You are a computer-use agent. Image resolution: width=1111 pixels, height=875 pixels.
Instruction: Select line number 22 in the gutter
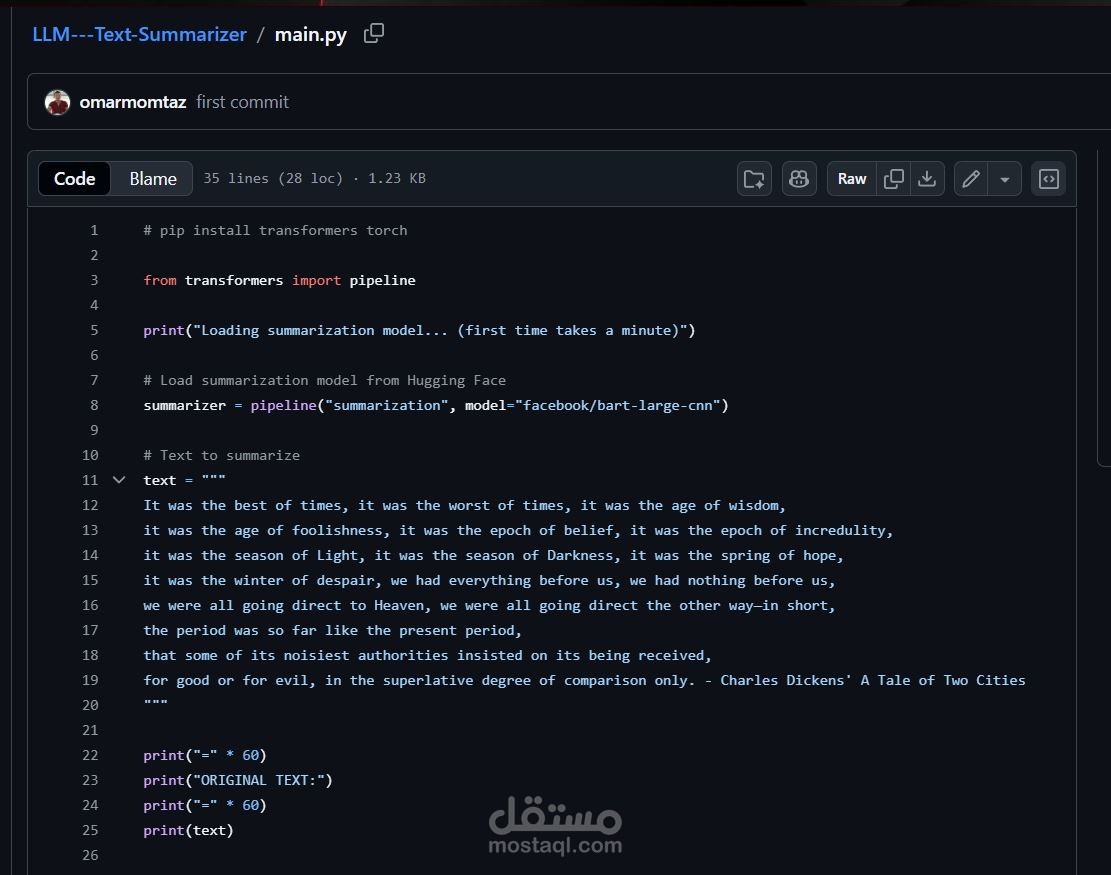[89, 755]
